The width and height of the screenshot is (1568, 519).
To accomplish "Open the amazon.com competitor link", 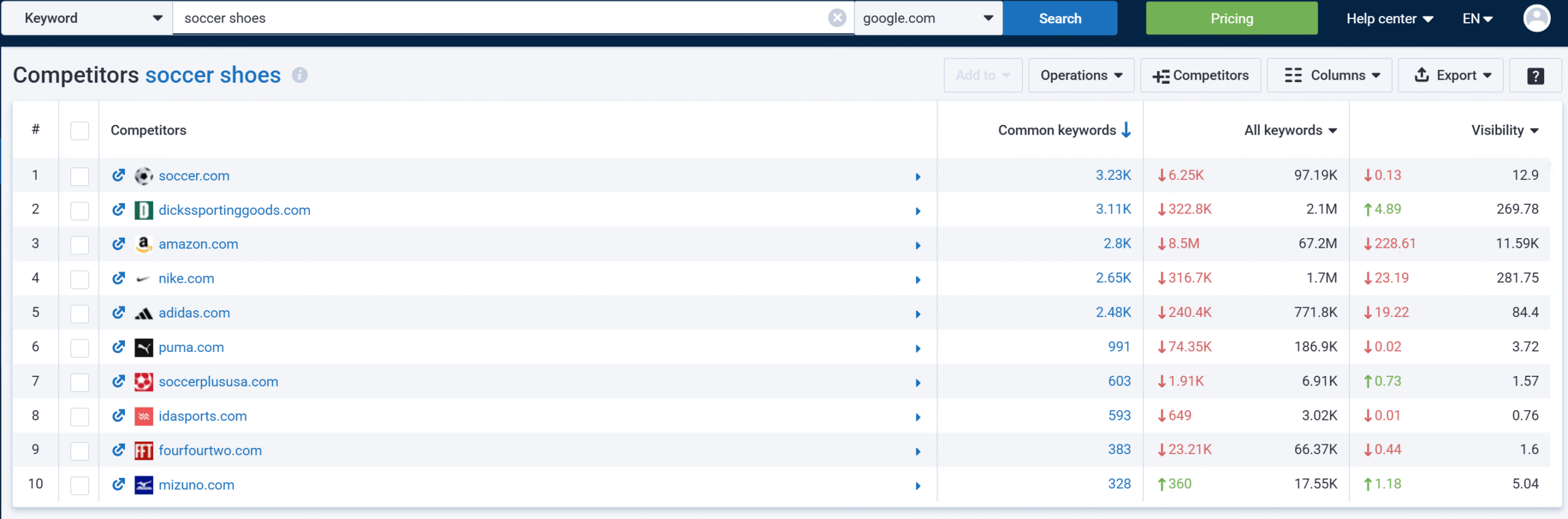I will click(198, 244).
